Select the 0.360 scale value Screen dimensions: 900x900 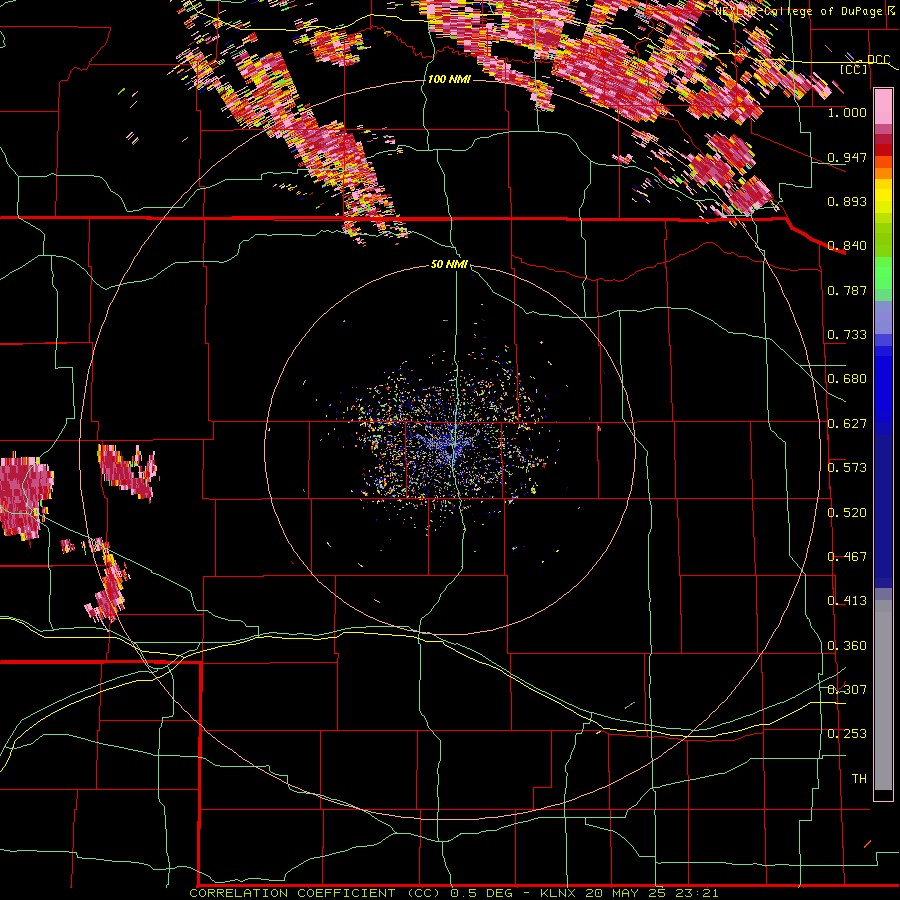pyautogui.click(x=847, y=646)
